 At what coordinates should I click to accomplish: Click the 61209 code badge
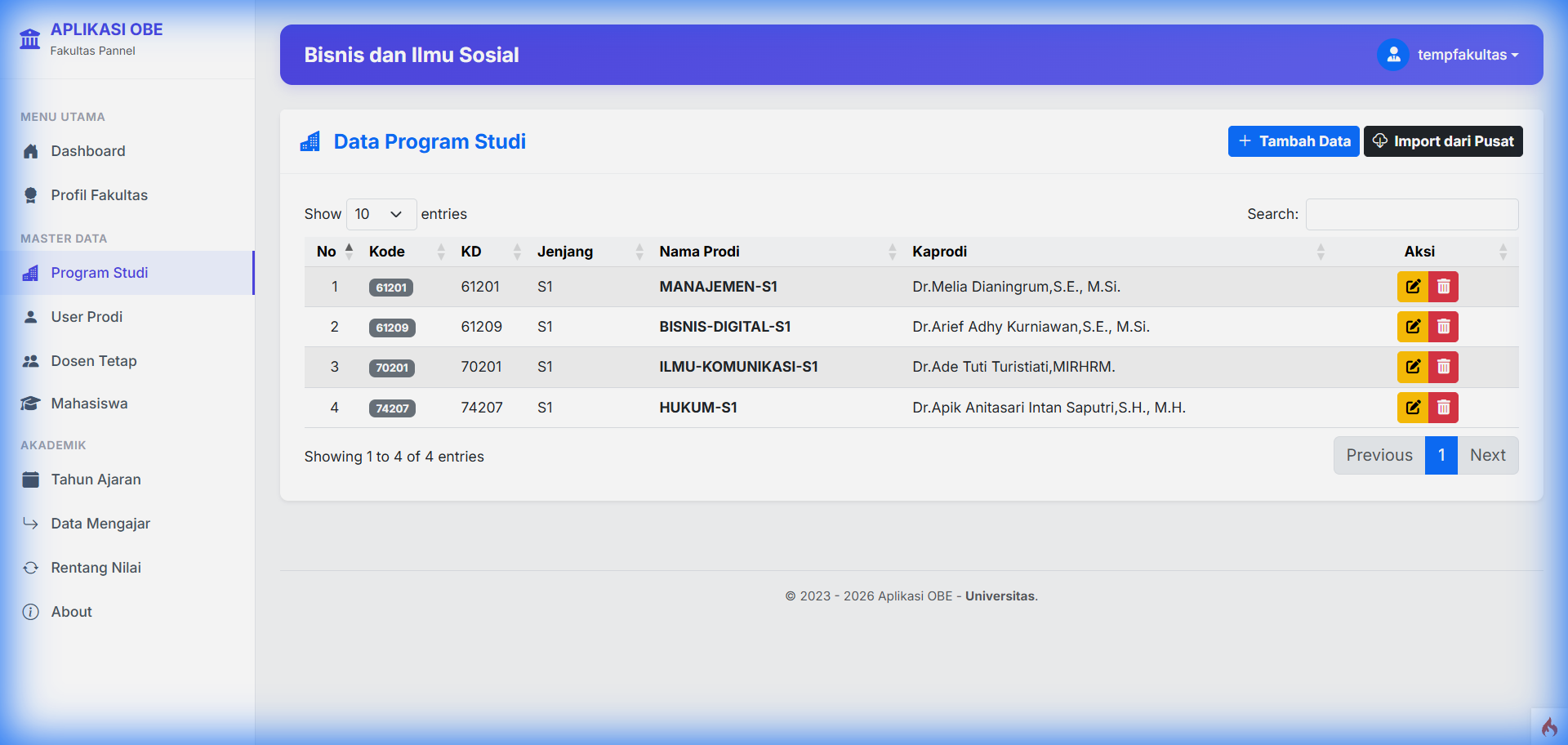tap(392, 328)
